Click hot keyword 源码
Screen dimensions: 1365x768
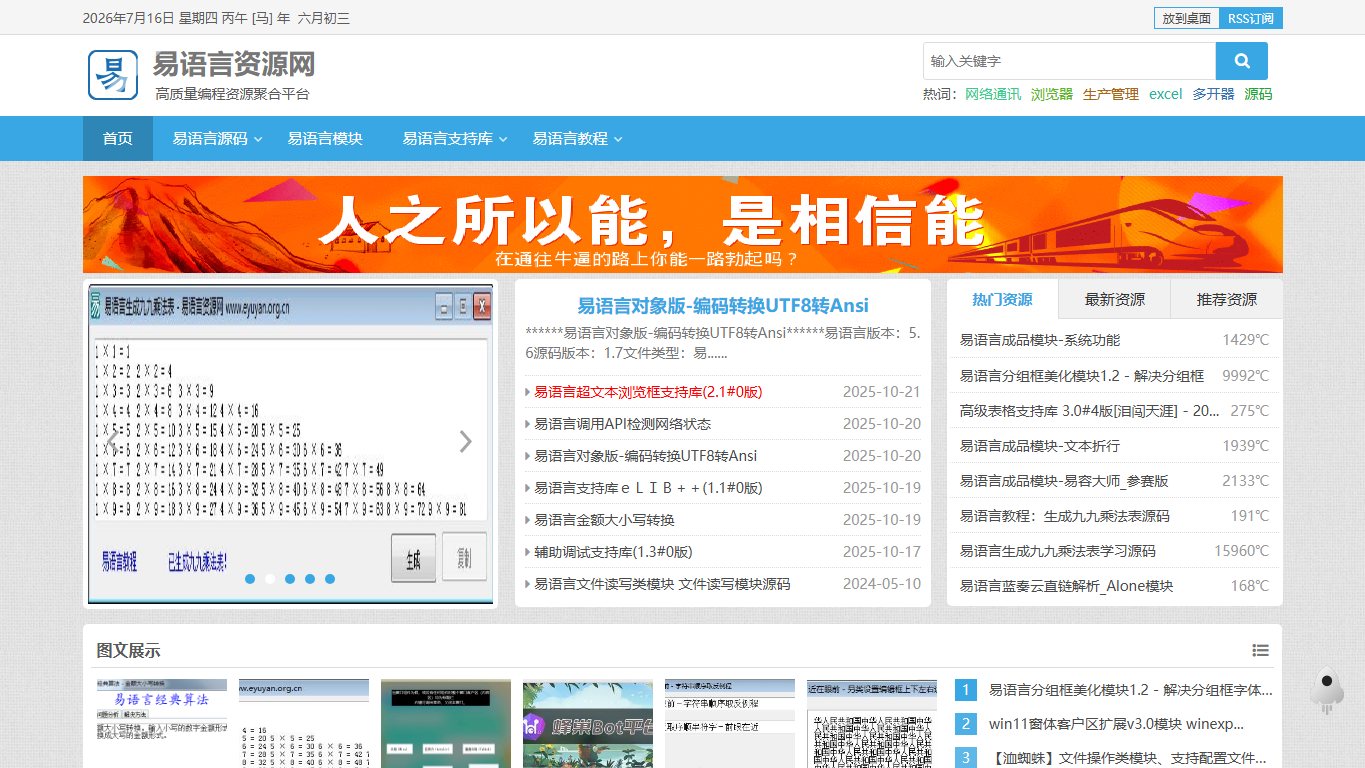pyautogui.click(x=1258, y=94)
